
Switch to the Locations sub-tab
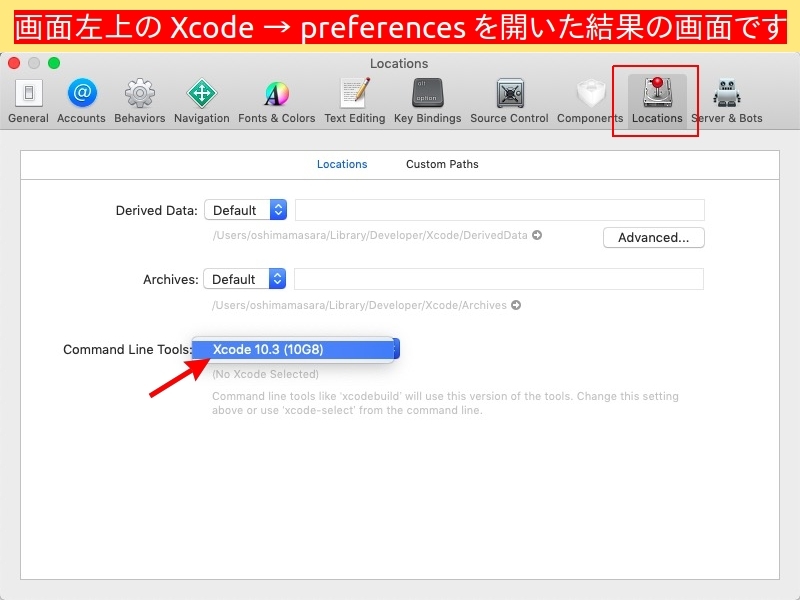coord(342,164)
